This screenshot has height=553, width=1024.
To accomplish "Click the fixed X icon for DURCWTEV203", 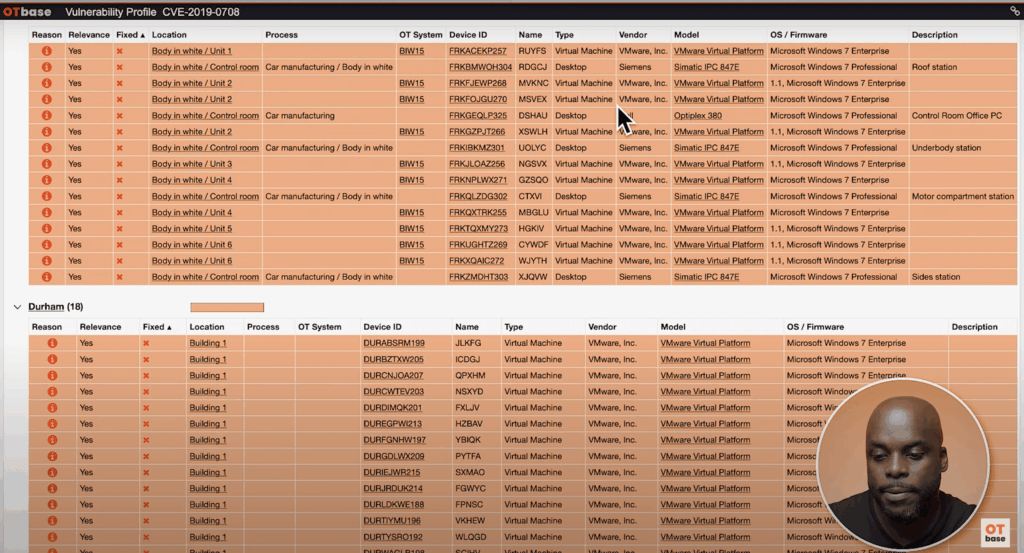I will tap(147, 392).
